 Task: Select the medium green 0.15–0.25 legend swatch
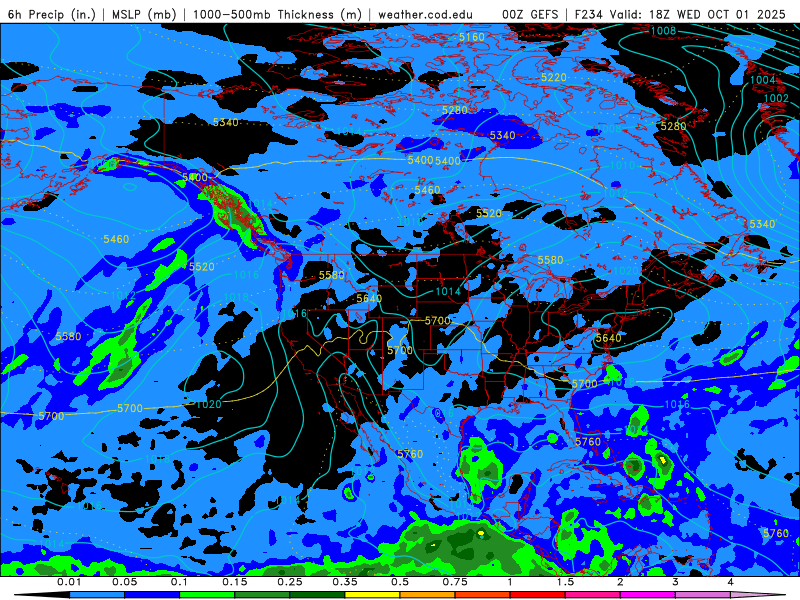[x=262, y=595]
